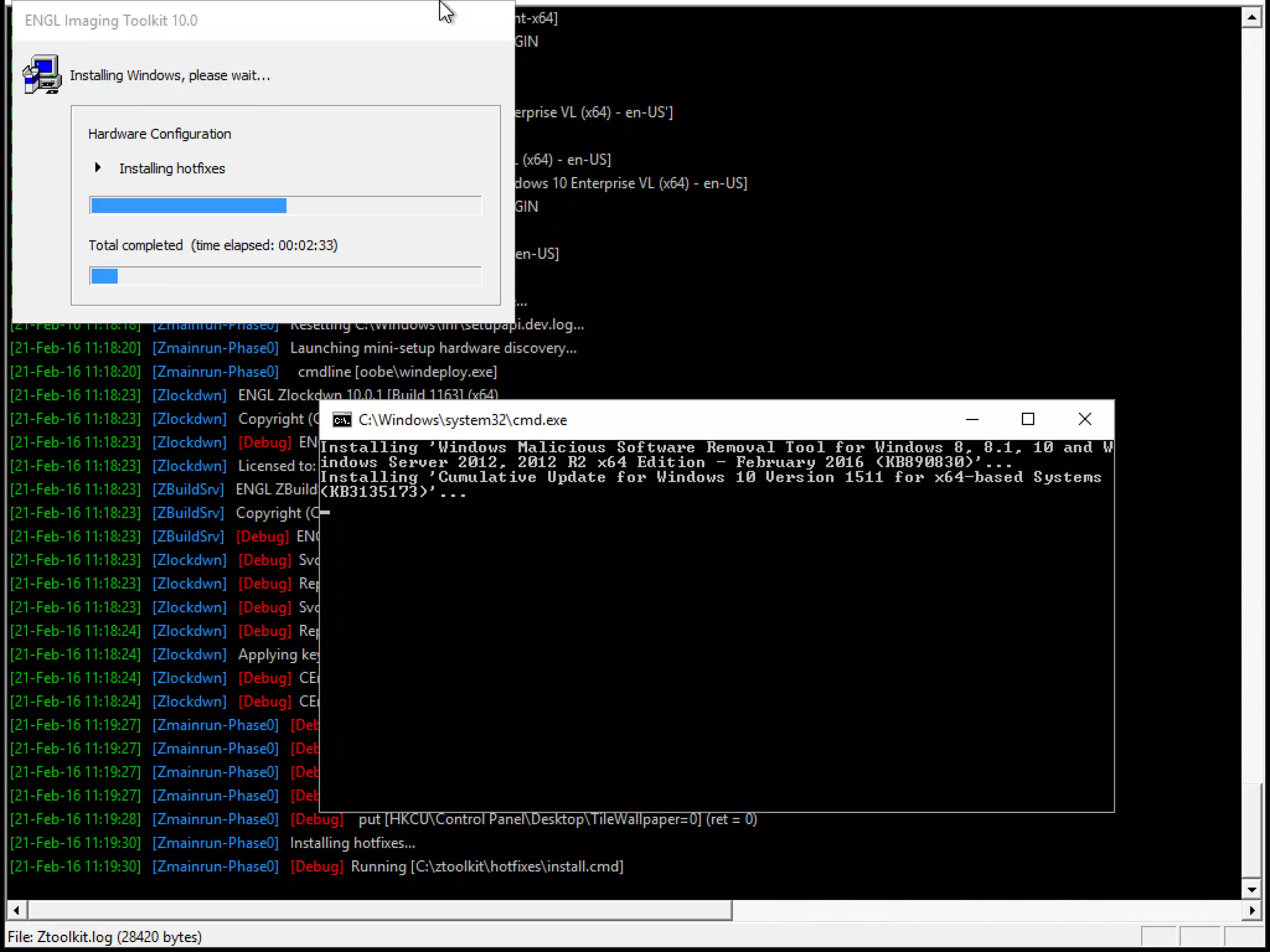This screenshot has width=1270, height=952.
Task: Click the TileWallpaper=0 registry log line
Action: tap(557, 819)
